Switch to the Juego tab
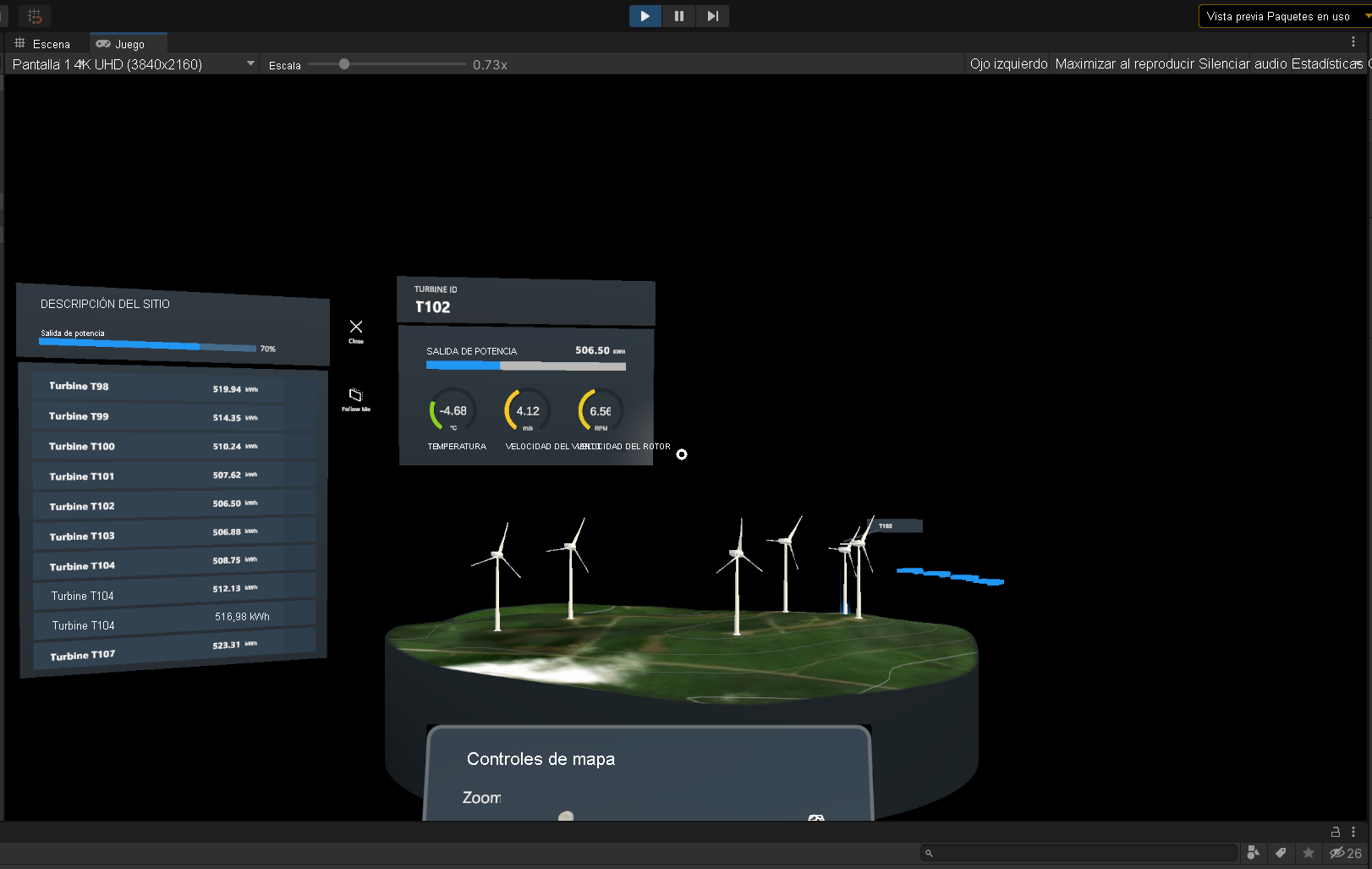 click(128, 43)
